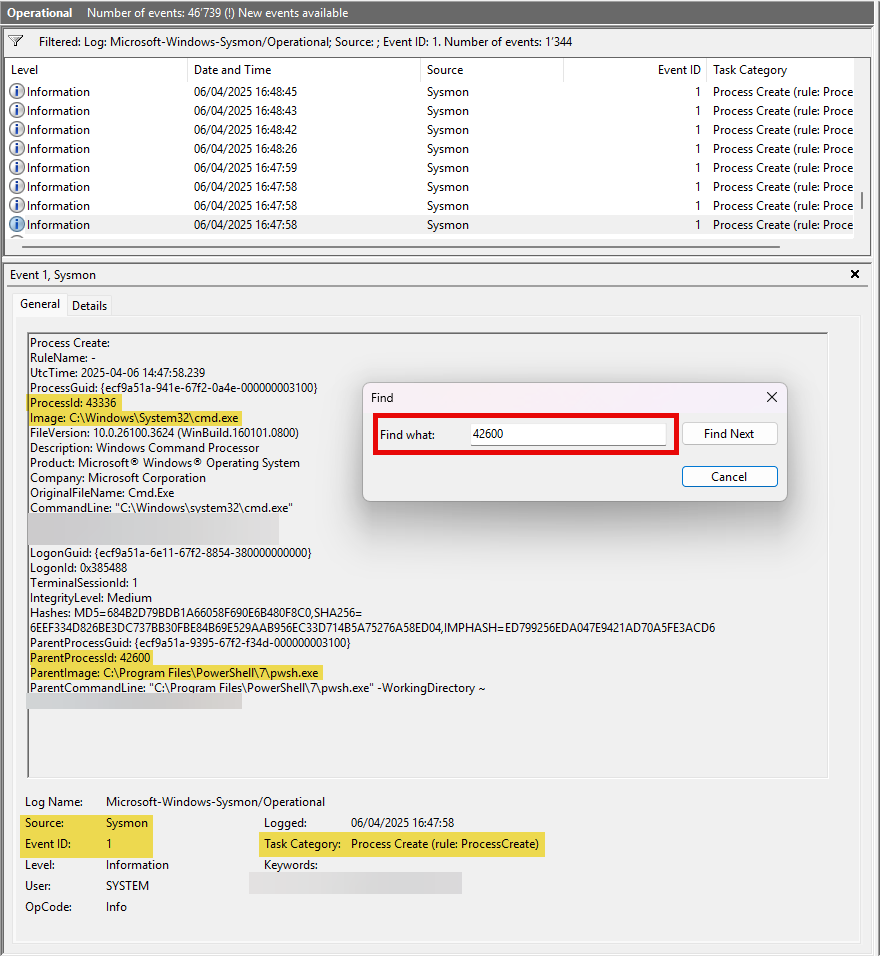
Task: Click the Information icon on the 16:48:26 event
Action: 14,148
